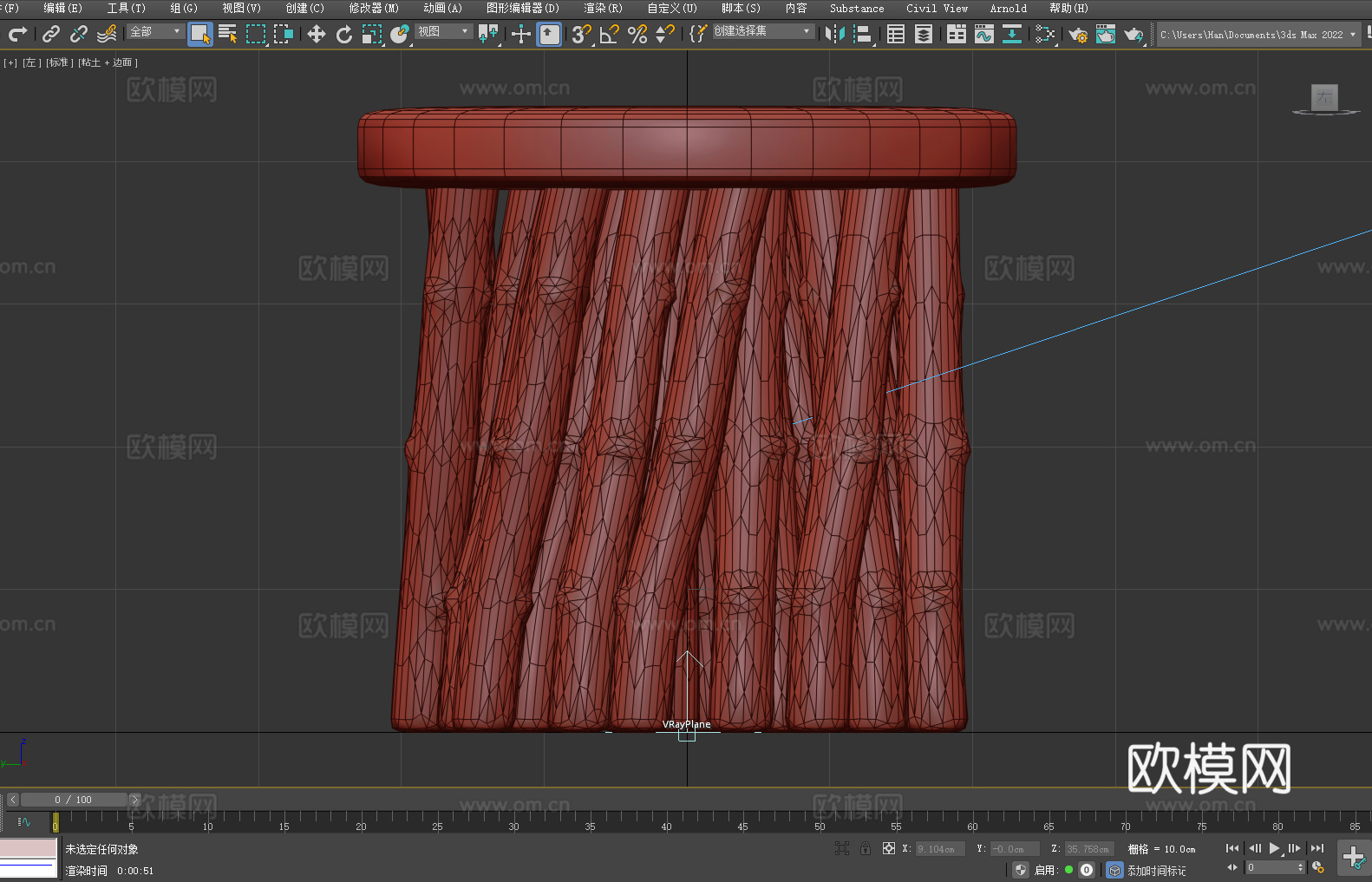Open 帮助(H) menu
Viewport: 1372px width, 882px height.
click(1068, 9)
